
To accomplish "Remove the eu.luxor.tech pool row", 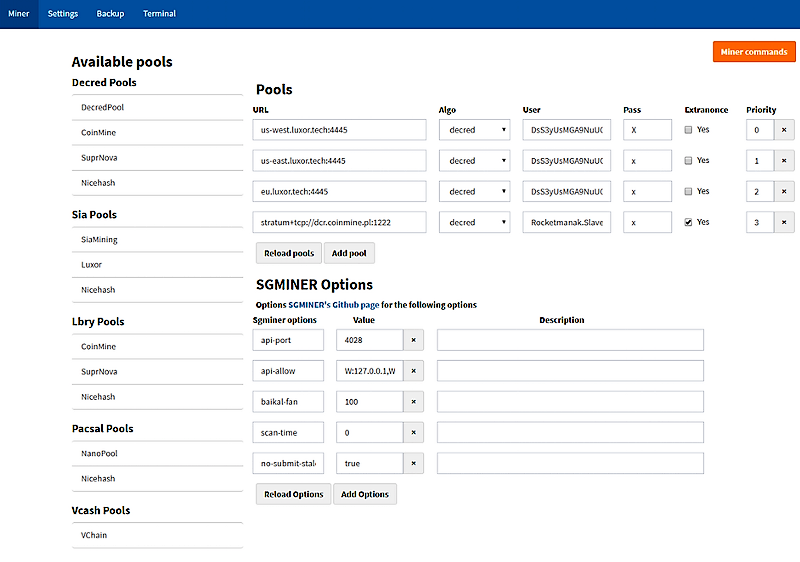I will click(784, 192).
